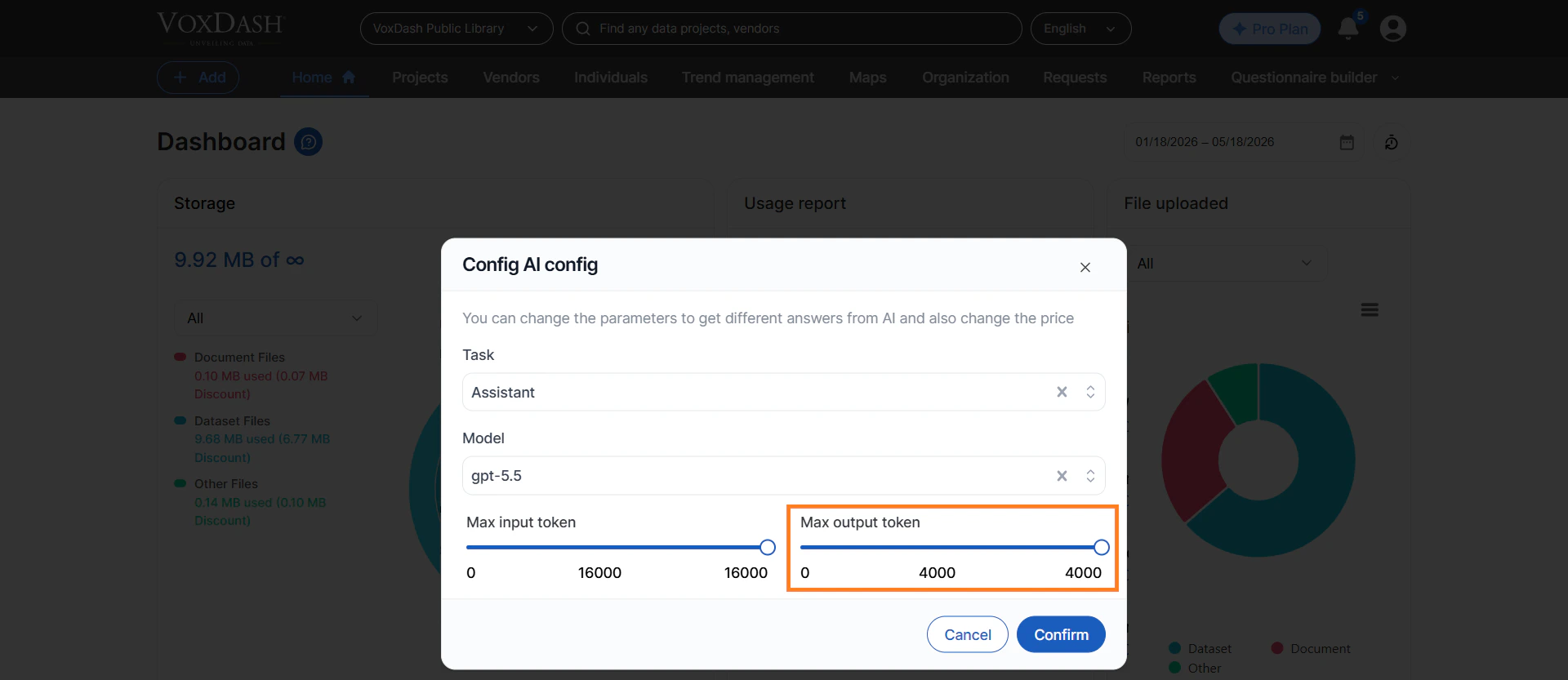Go to the Home tab
Screen dimensions: 1568x680
tap(324, 78)
